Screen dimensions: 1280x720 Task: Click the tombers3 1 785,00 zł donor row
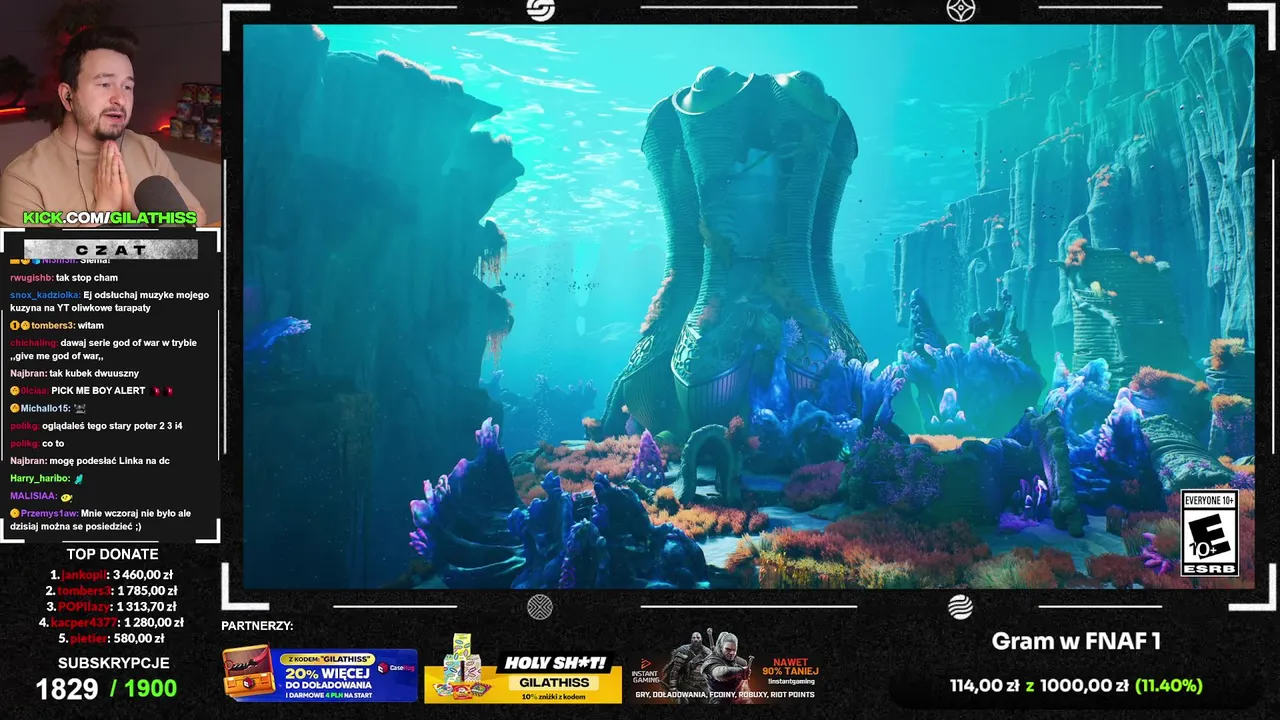(x=113, y=591)
